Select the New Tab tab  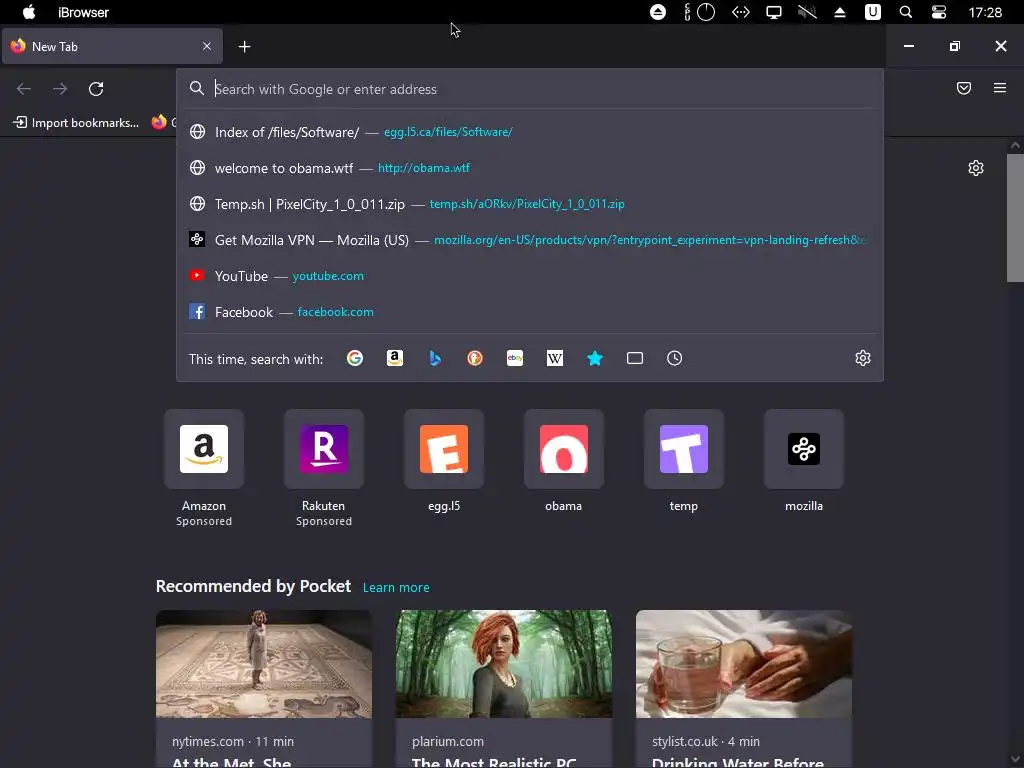click(x=112, y=46)
